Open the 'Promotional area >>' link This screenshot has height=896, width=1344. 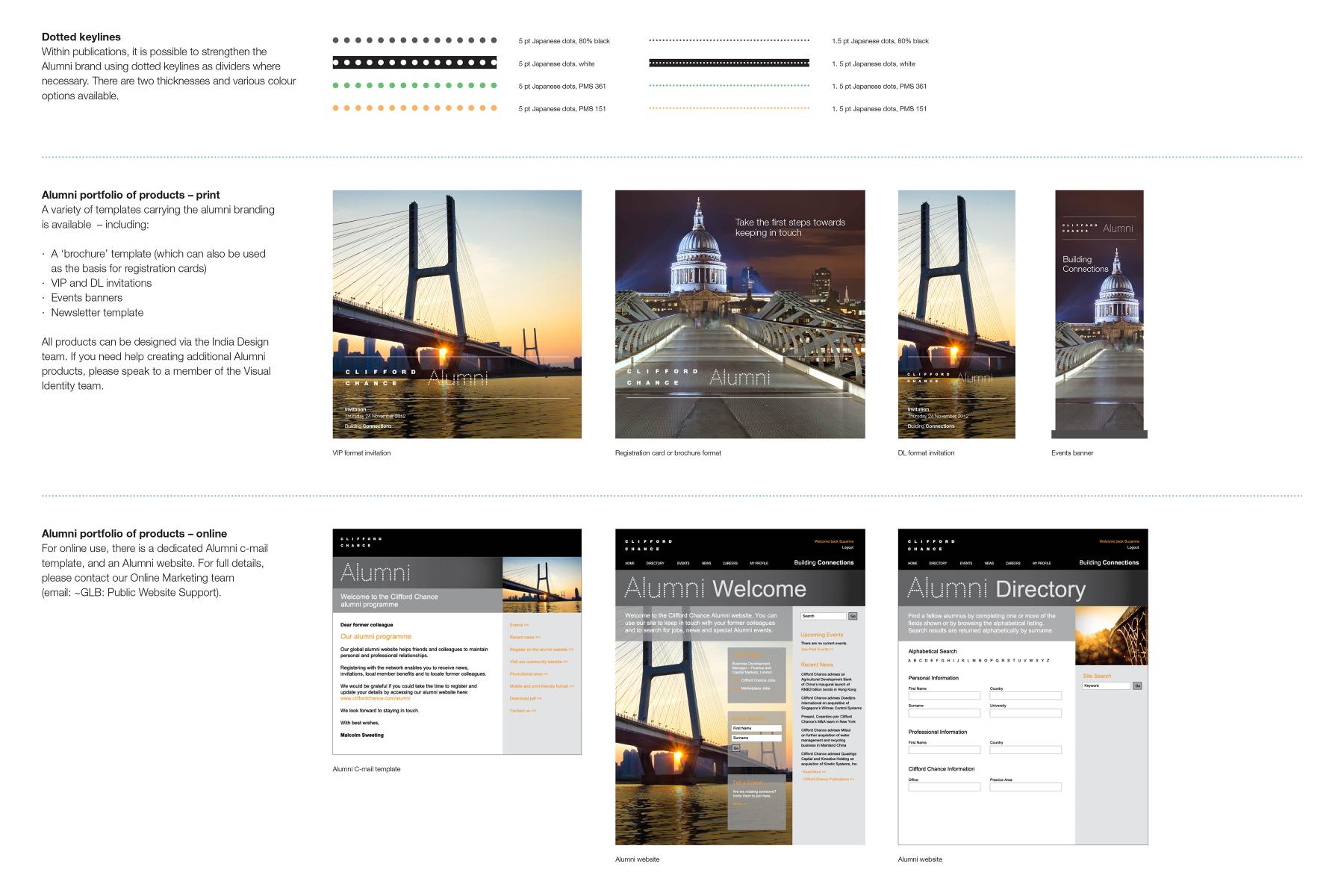point(529,674)
